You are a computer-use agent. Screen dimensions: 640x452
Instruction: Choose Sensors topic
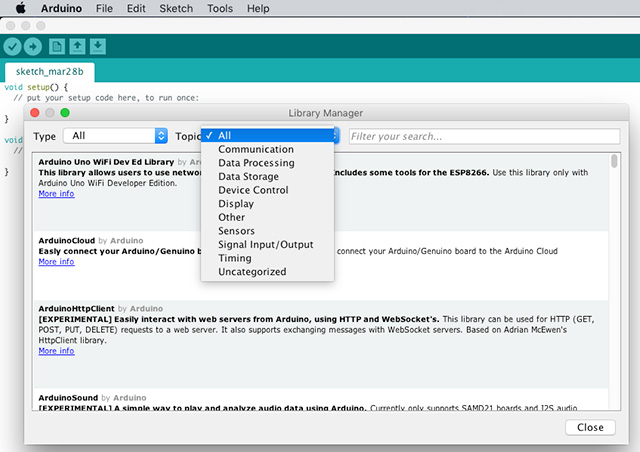(x=267, y=231)
